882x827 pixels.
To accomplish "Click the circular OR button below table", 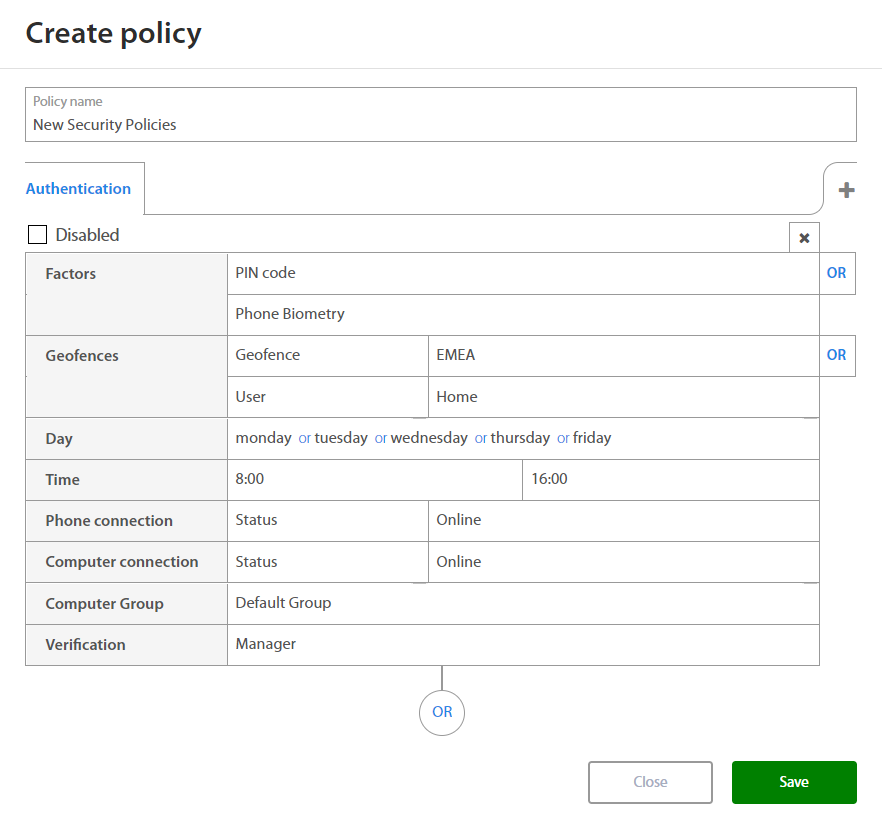I will coord(442,713).
